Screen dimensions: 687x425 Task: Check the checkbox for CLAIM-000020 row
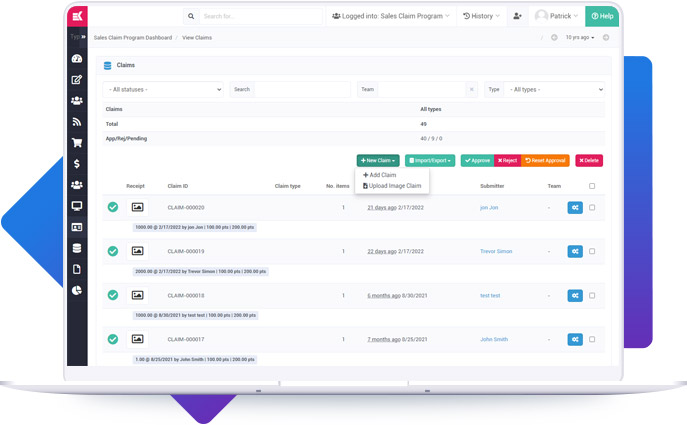point(592,208)
